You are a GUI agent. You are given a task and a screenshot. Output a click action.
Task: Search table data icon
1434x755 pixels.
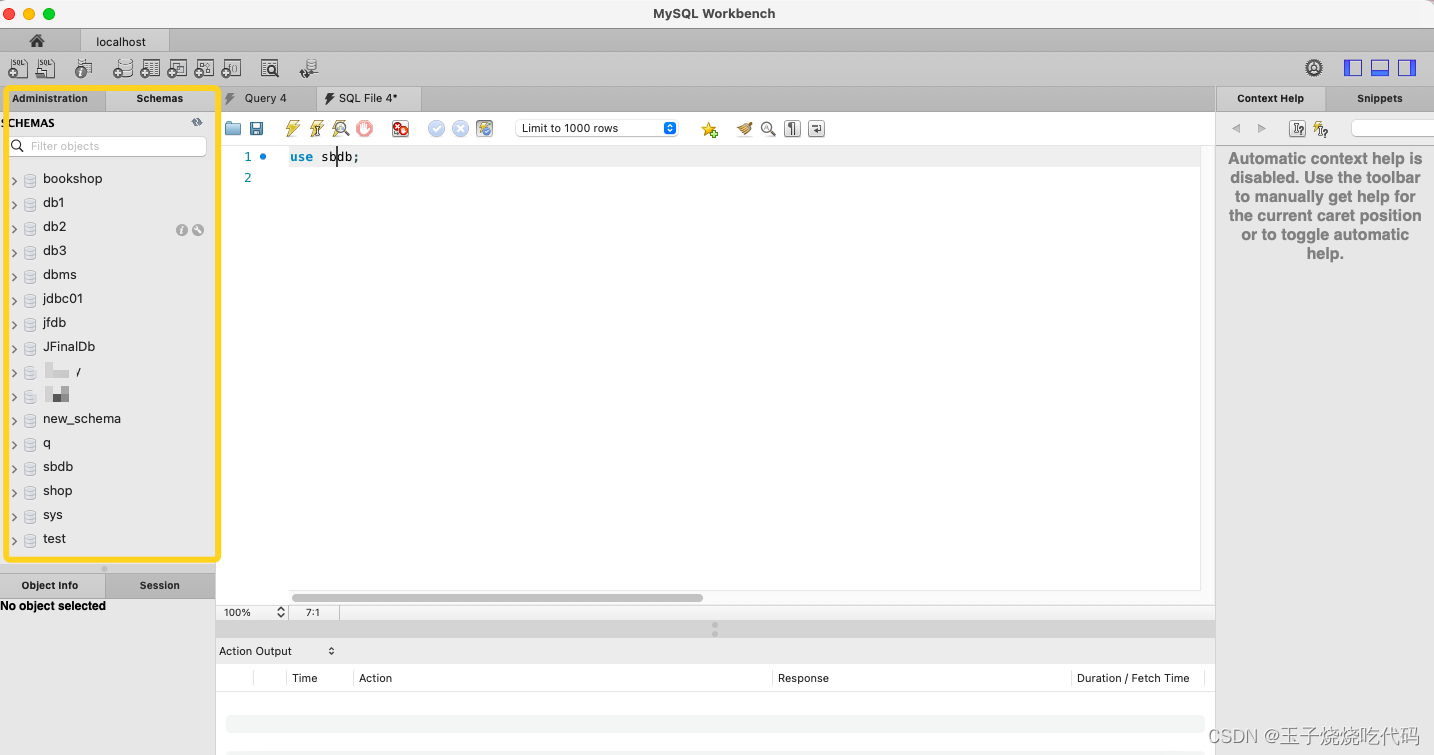point(270,68)
